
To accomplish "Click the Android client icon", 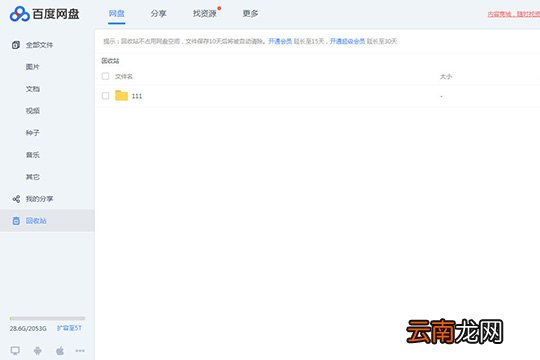I will coord(38,351).
